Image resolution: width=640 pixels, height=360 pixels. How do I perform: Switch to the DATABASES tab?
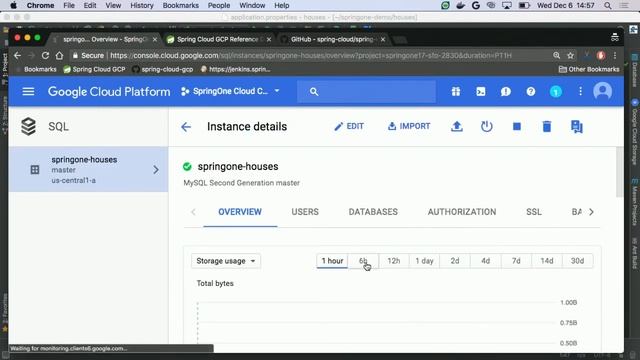point(373,212)
